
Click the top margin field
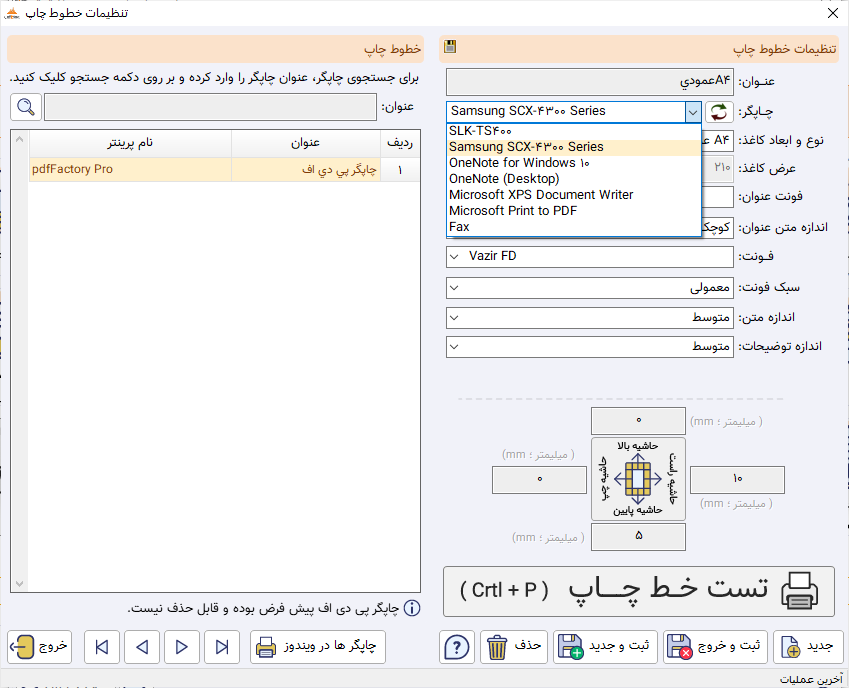(x=638, y=421)
